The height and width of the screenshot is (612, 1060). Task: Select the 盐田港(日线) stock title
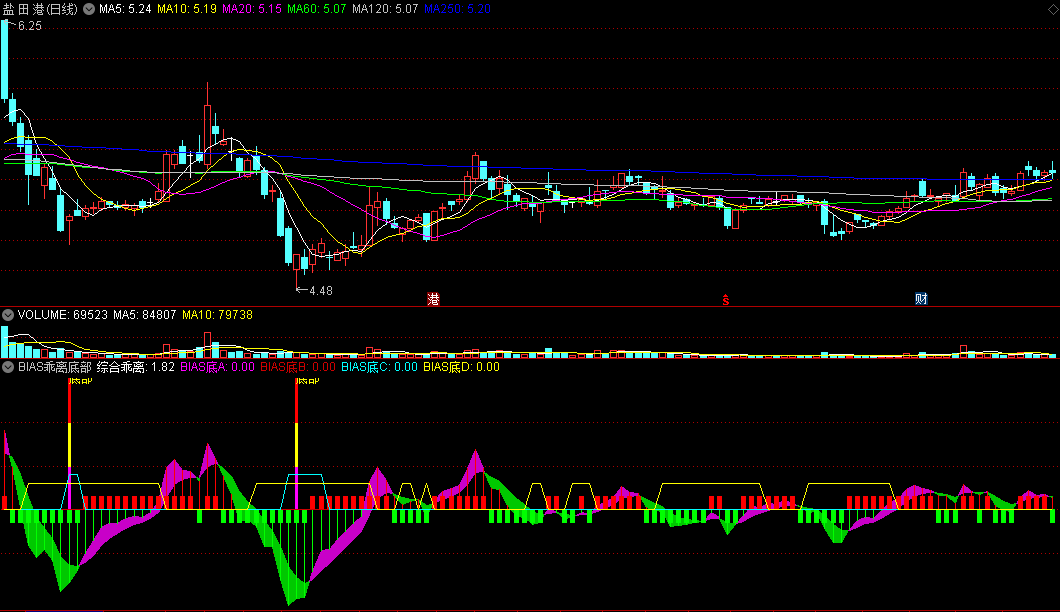tap(41, 9)
